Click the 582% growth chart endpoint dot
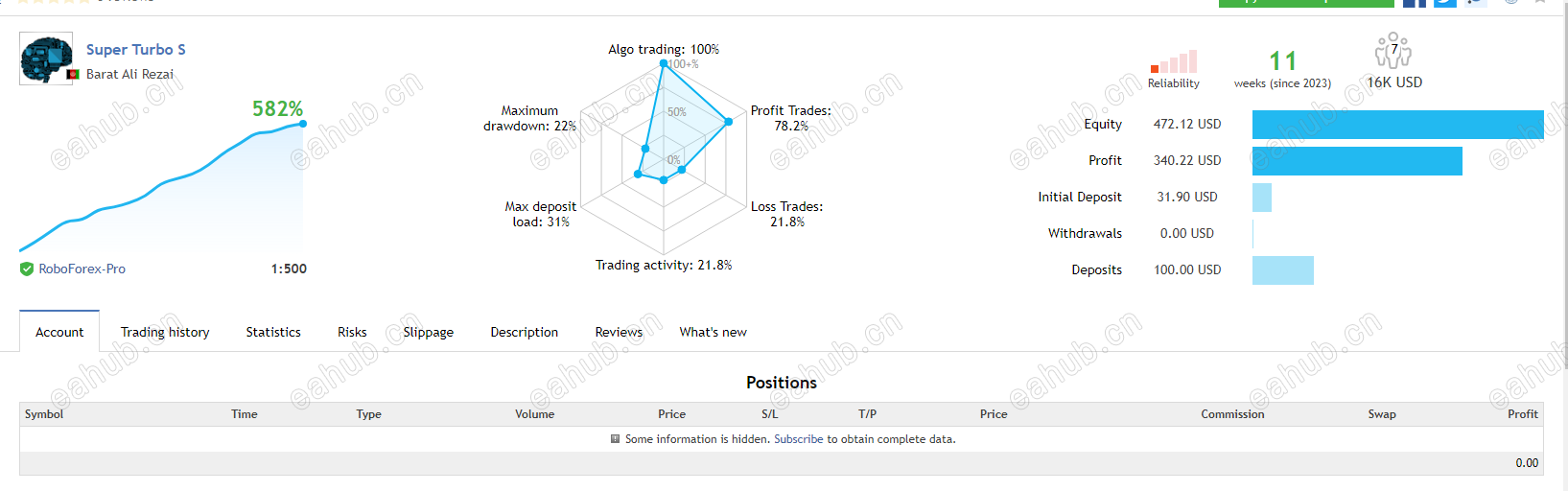This screenshot has height=491, width=1568. click(303, 123)
